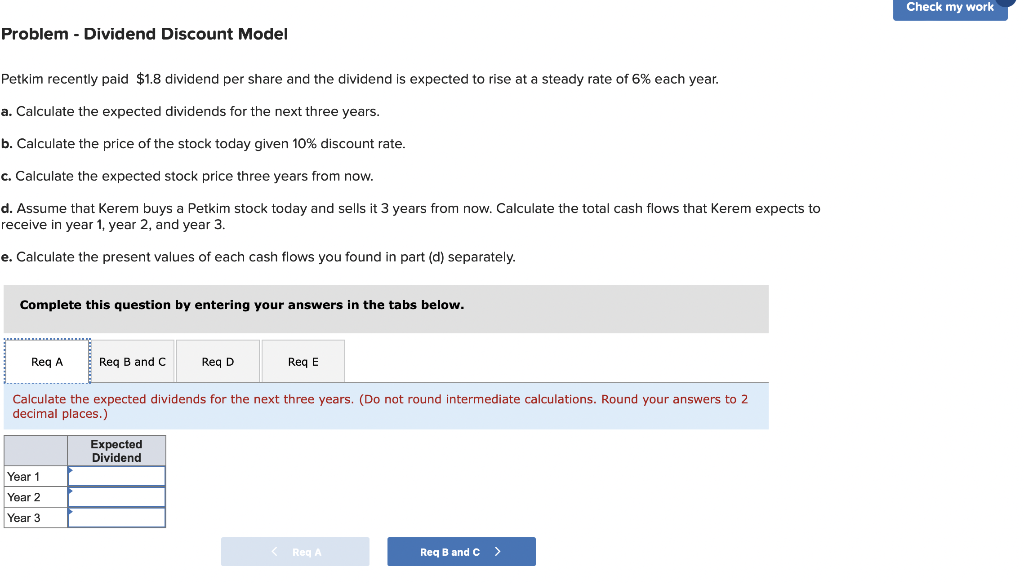This screenshot has width=1024, height=584.
Task: Click the blue corner marker in Year 1 cell
Action: coord(70,469)
